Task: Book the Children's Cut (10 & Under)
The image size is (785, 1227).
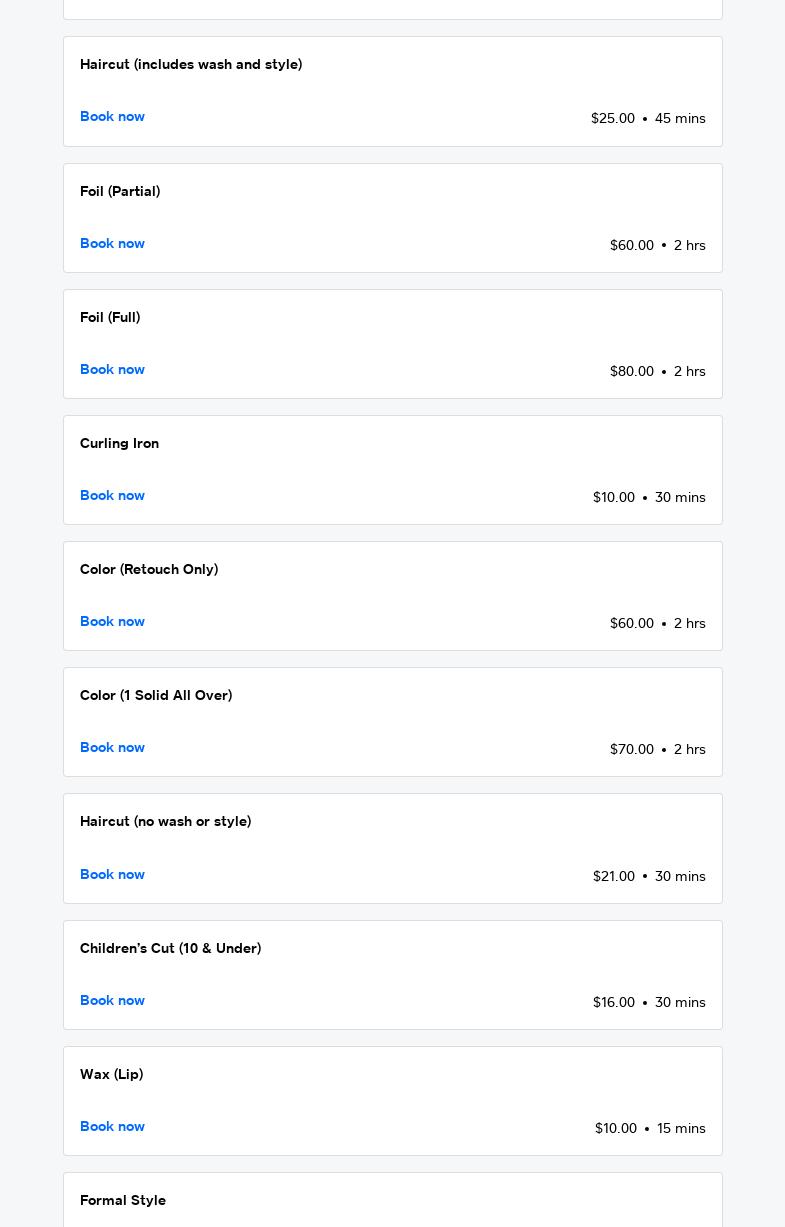Action: click(x=112, y=1001)
